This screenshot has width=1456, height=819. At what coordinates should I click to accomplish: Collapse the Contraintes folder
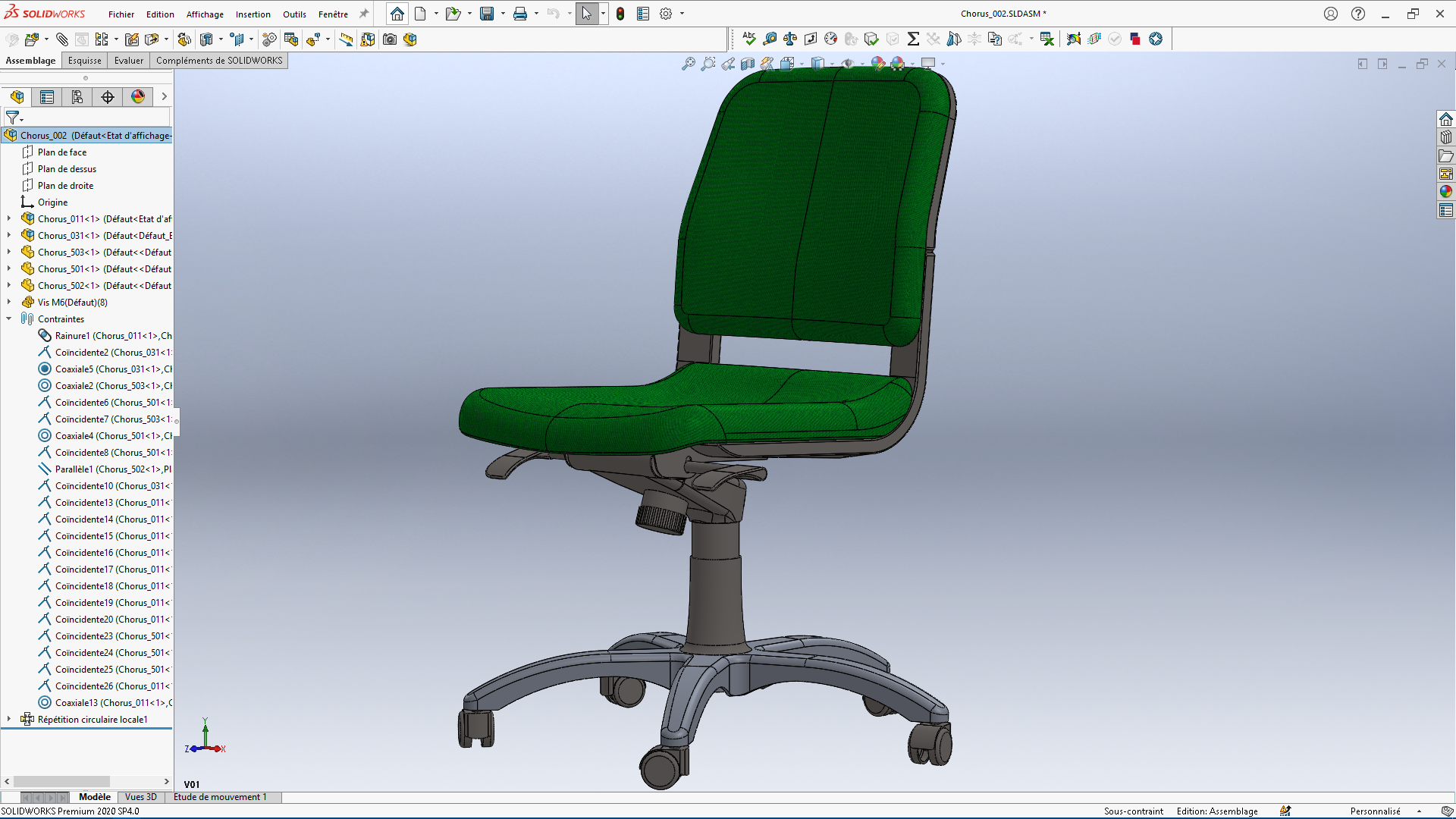[9, 318]
